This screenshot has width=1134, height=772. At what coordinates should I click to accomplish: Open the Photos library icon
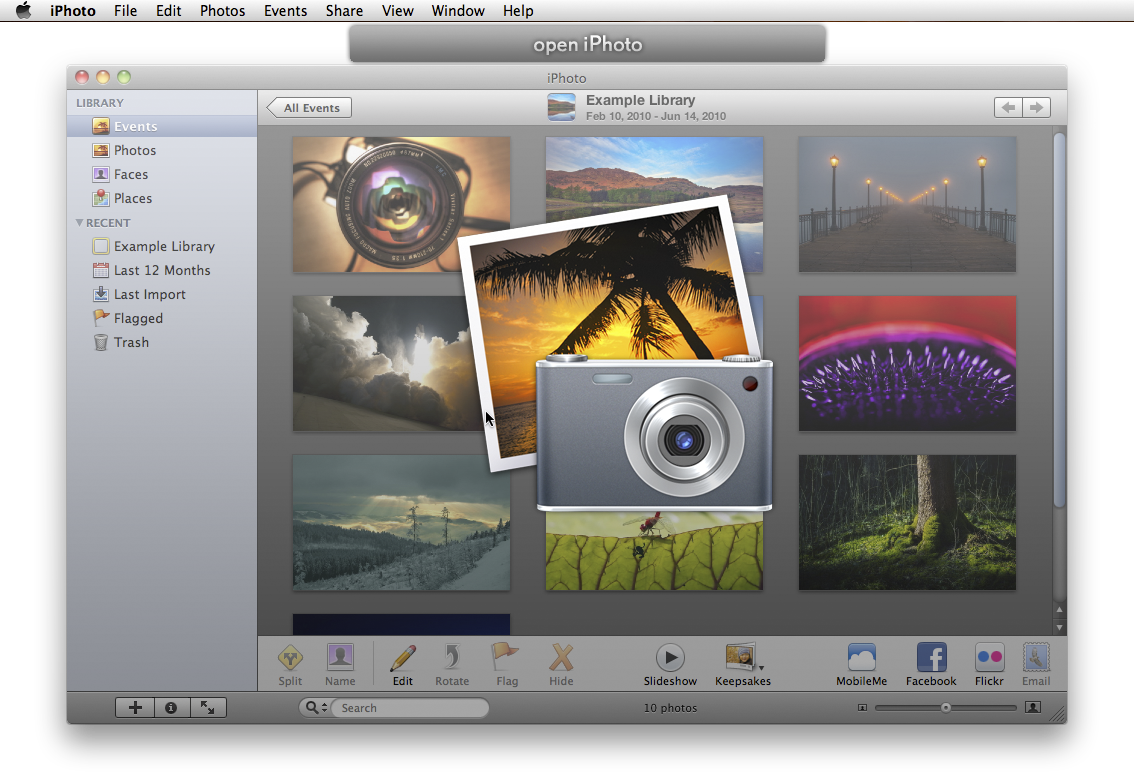pos(101,150)
